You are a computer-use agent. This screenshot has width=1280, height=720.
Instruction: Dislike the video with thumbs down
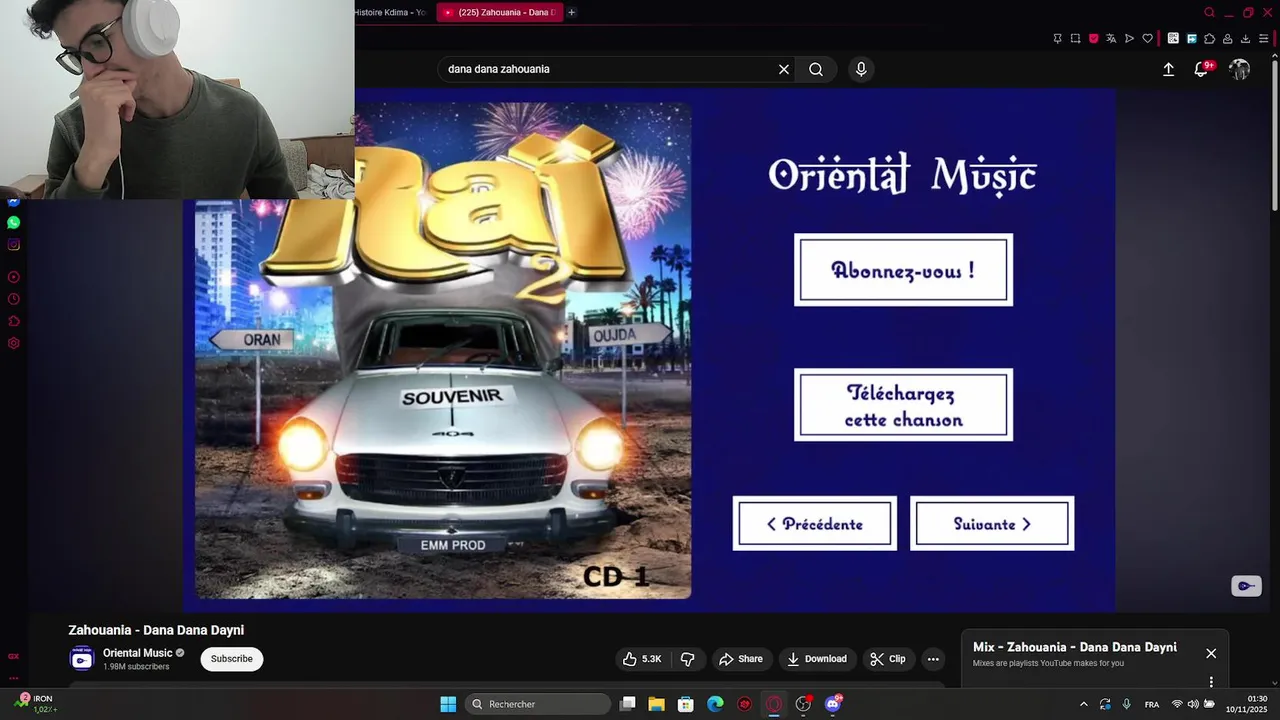pos(688,659)
